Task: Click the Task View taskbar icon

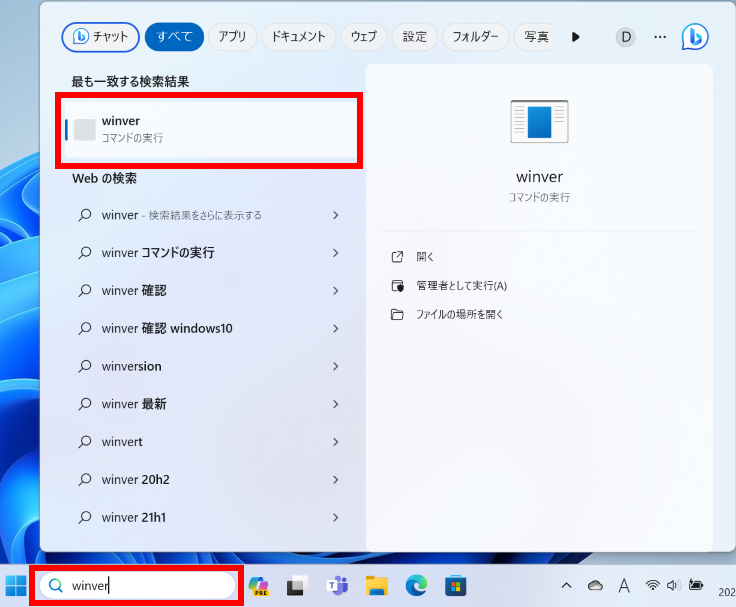Action: tap(297, 585)
